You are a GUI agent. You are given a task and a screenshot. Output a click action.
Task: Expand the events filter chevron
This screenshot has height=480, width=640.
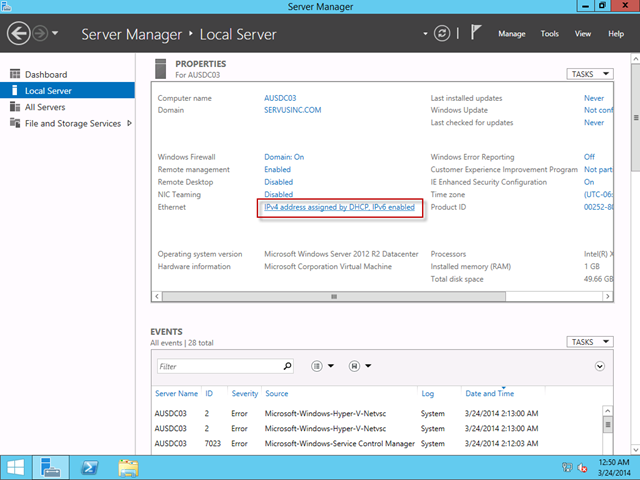[x=600, y=366]
